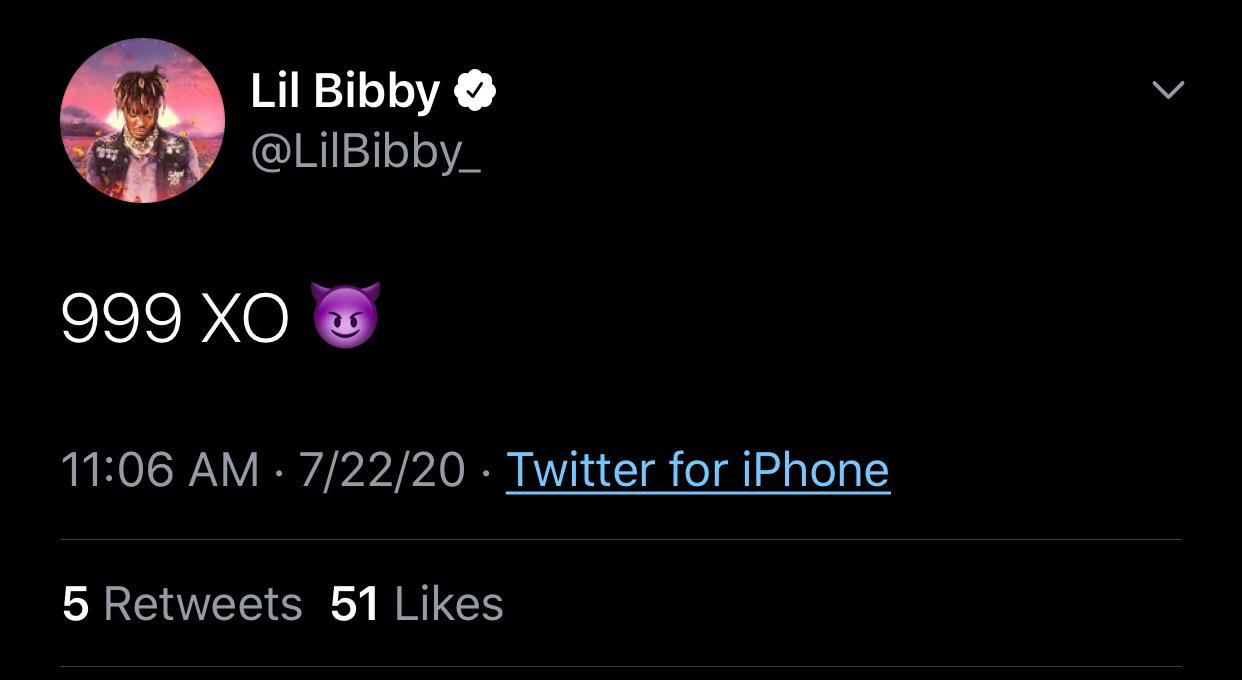The height and width of the screenshot is (680, 1242).
Task: Click "XO" in the tweet body
Action: point(245,320)
